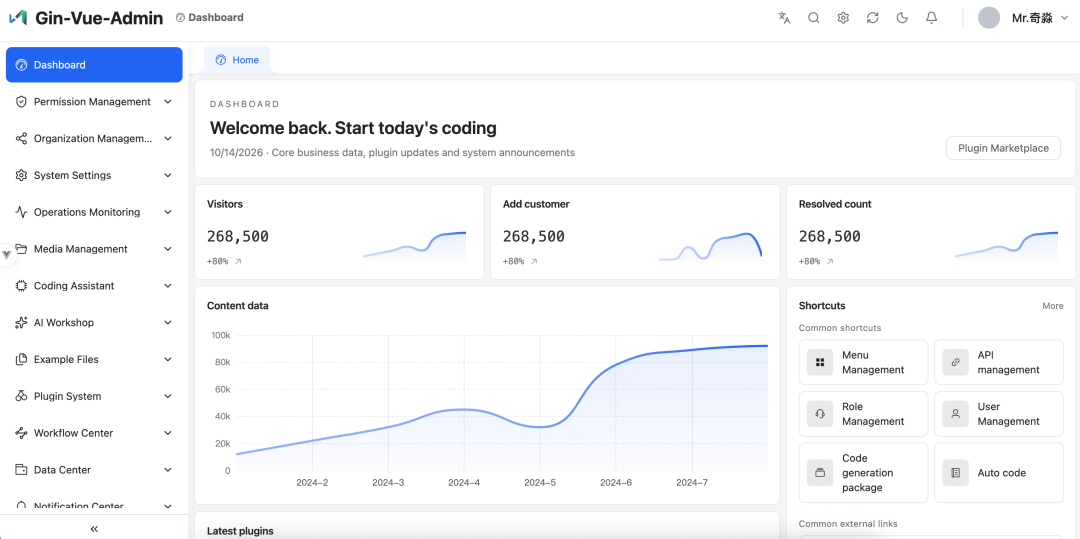This screenshot has width=1080, height=539.
Task: Click the Visitors sparkline chart
Action: tap(414, 246)
